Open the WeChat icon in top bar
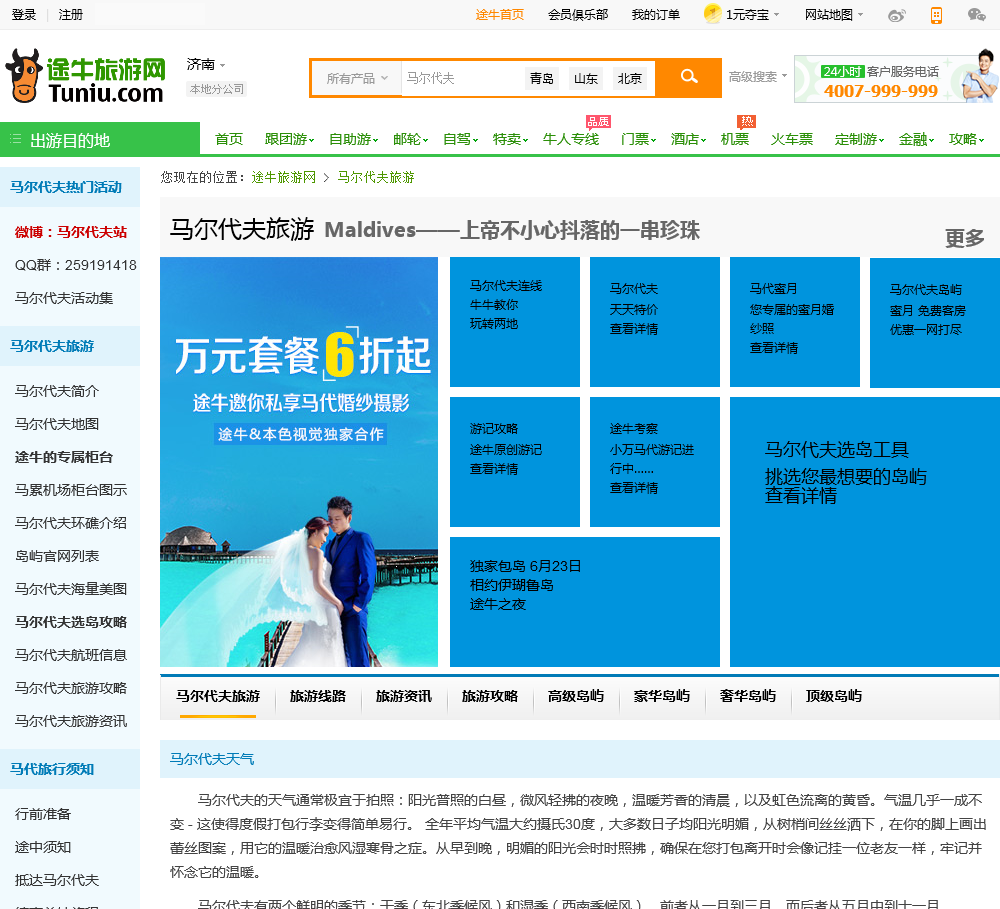The image size is (1000, 909). [976, 15]
